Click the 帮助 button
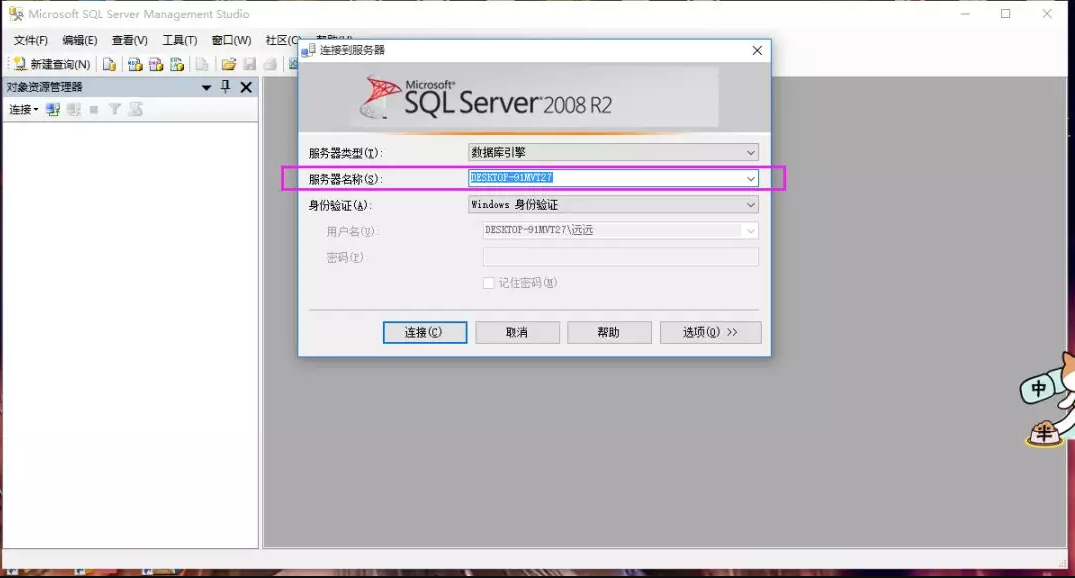 coord(609,332)
